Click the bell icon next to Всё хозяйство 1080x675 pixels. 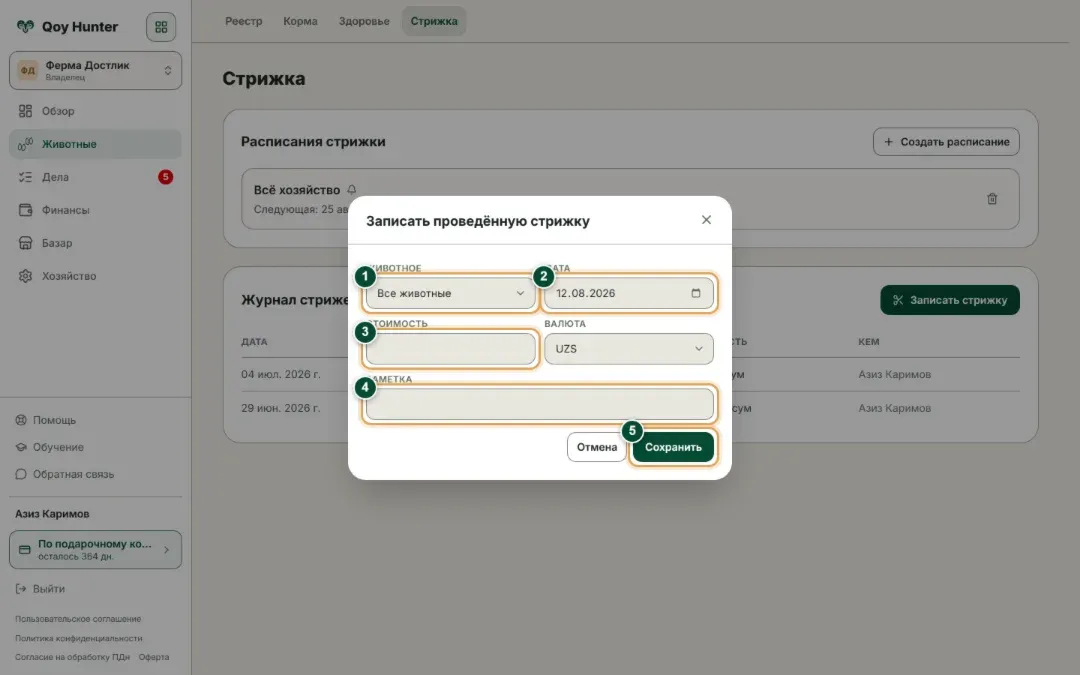[x=352, y=189]
